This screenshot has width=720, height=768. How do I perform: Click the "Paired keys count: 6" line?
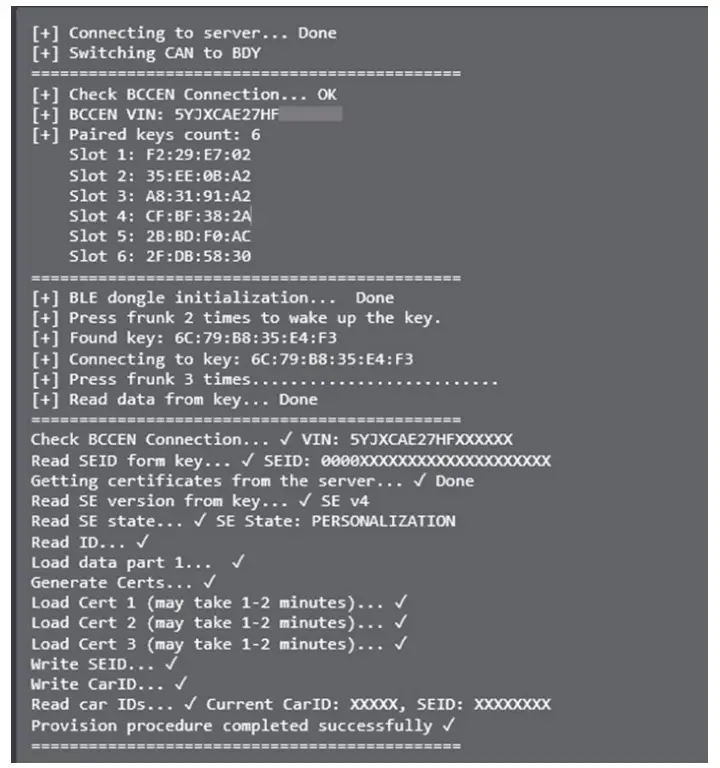146,135
